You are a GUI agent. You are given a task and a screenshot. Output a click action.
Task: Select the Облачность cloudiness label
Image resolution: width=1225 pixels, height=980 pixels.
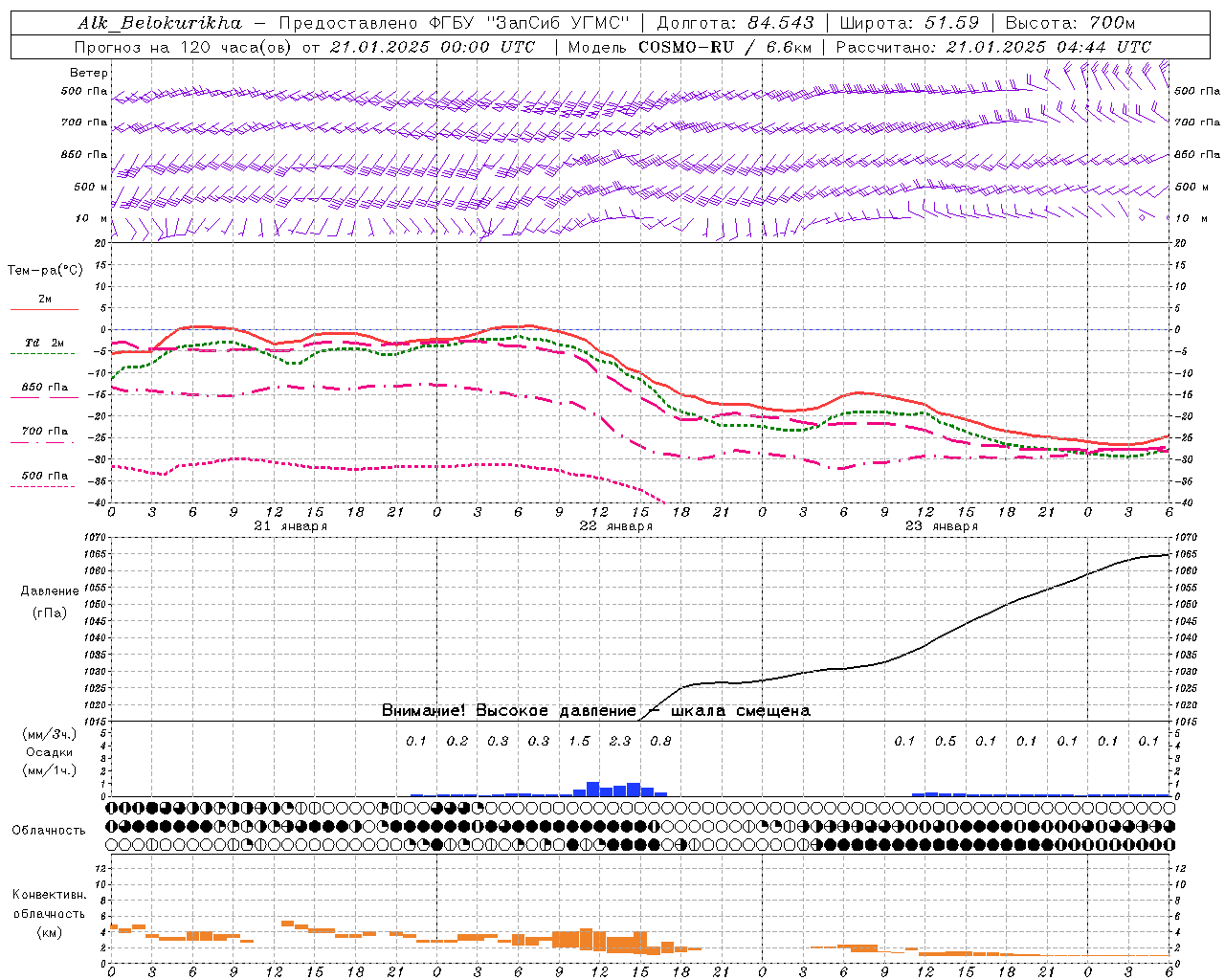[x=49, y=831]
